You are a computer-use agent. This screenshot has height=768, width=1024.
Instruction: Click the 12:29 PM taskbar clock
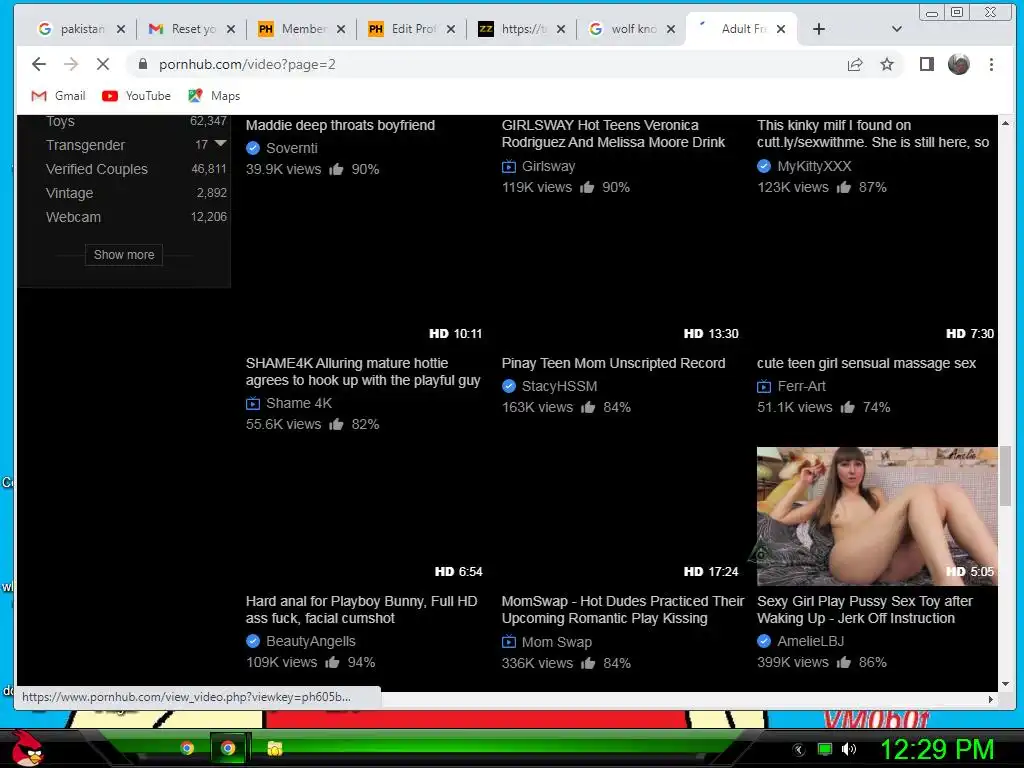(937, 749)
